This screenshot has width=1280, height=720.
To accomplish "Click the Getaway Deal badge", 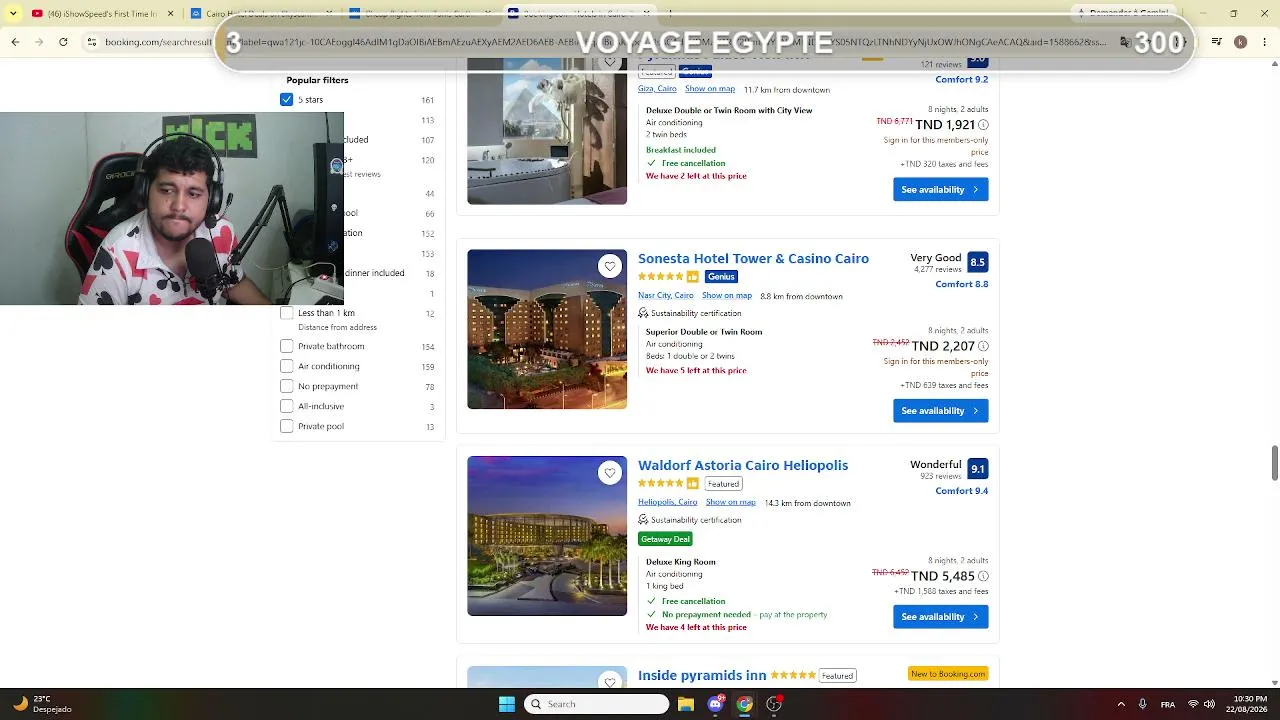I will [x=665, y=539].
